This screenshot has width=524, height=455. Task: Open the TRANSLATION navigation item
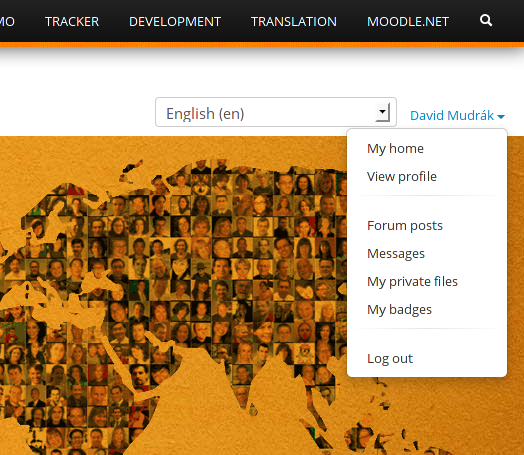pos(294,22)
